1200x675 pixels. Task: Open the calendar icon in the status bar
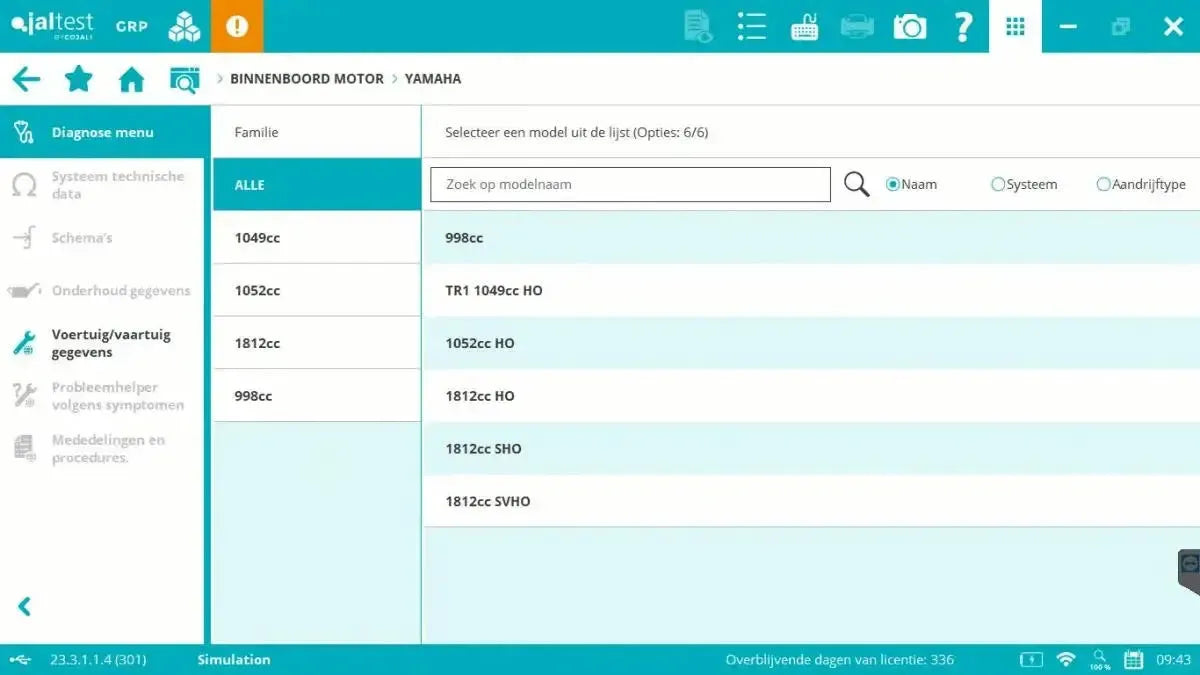click(x=1133, y=659)
